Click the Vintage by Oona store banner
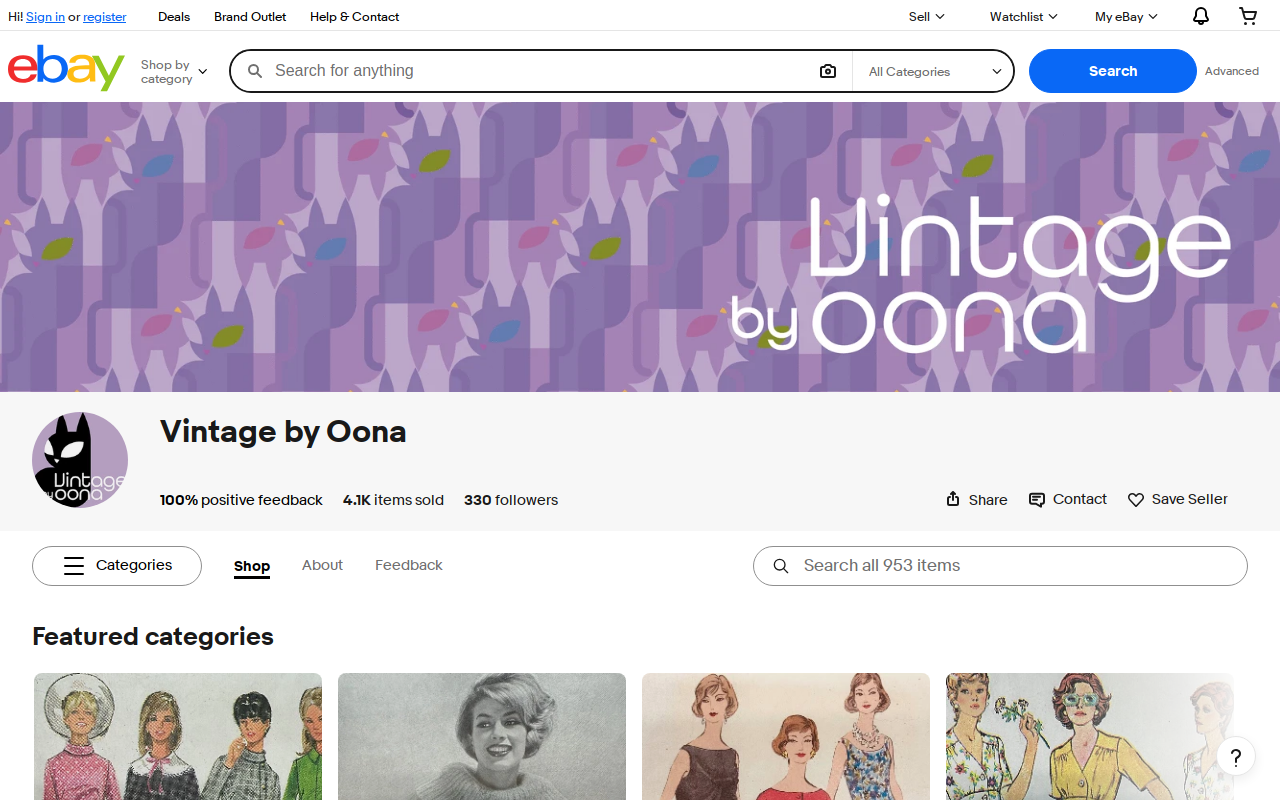Viewport: 1280px width, 800px height. point(640,247)
